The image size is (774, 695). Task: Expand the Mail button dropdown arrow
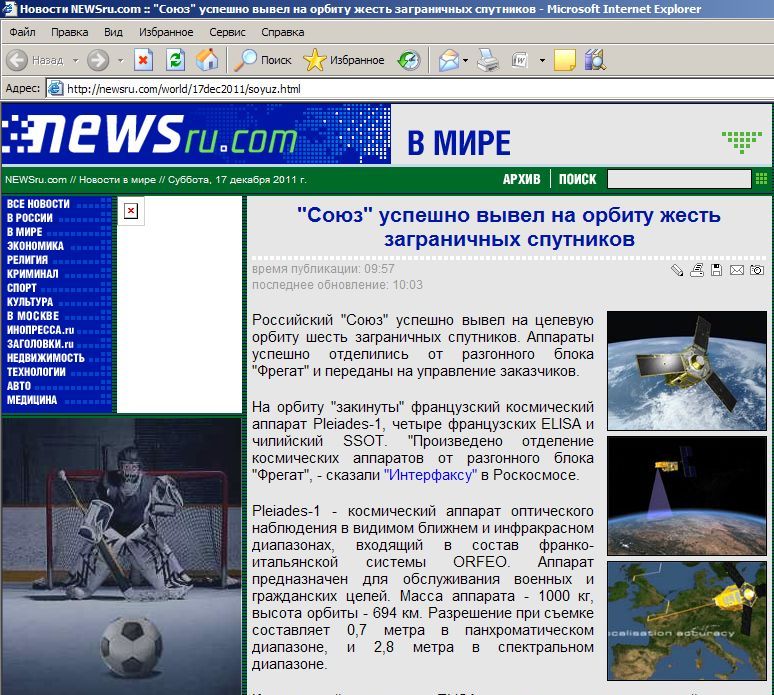pyautogui.click(x=465, y=60)
